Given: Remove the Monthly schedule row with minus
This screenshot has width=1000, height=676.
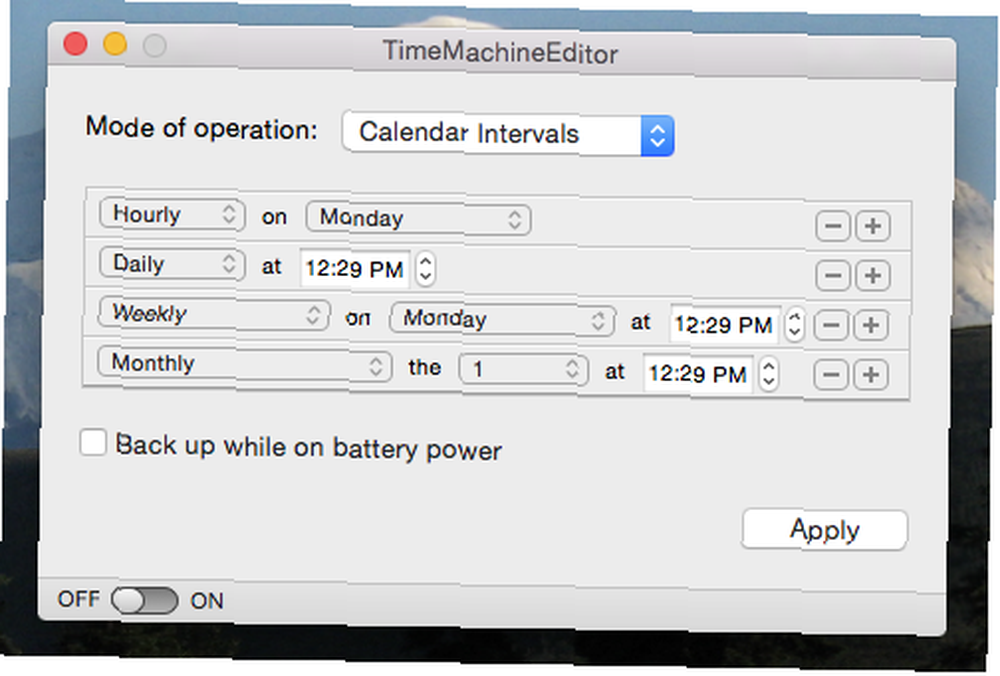Looking at the screenshot, I should click(830, 374).
